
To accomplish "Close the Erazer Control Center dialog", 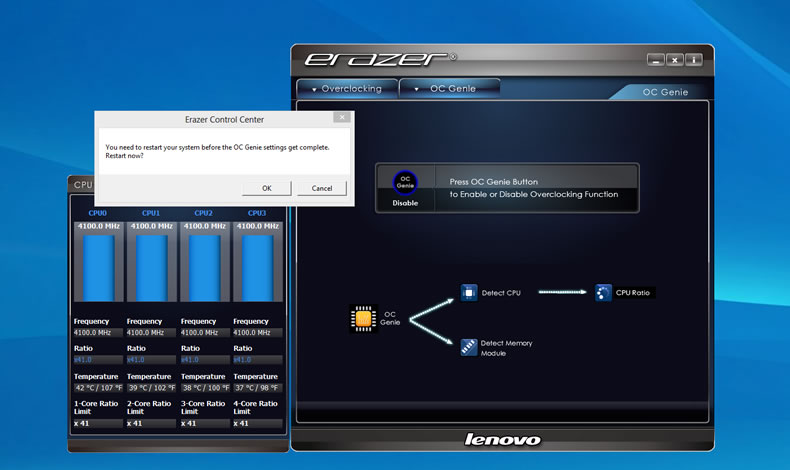I will click(x=342, y=117).
